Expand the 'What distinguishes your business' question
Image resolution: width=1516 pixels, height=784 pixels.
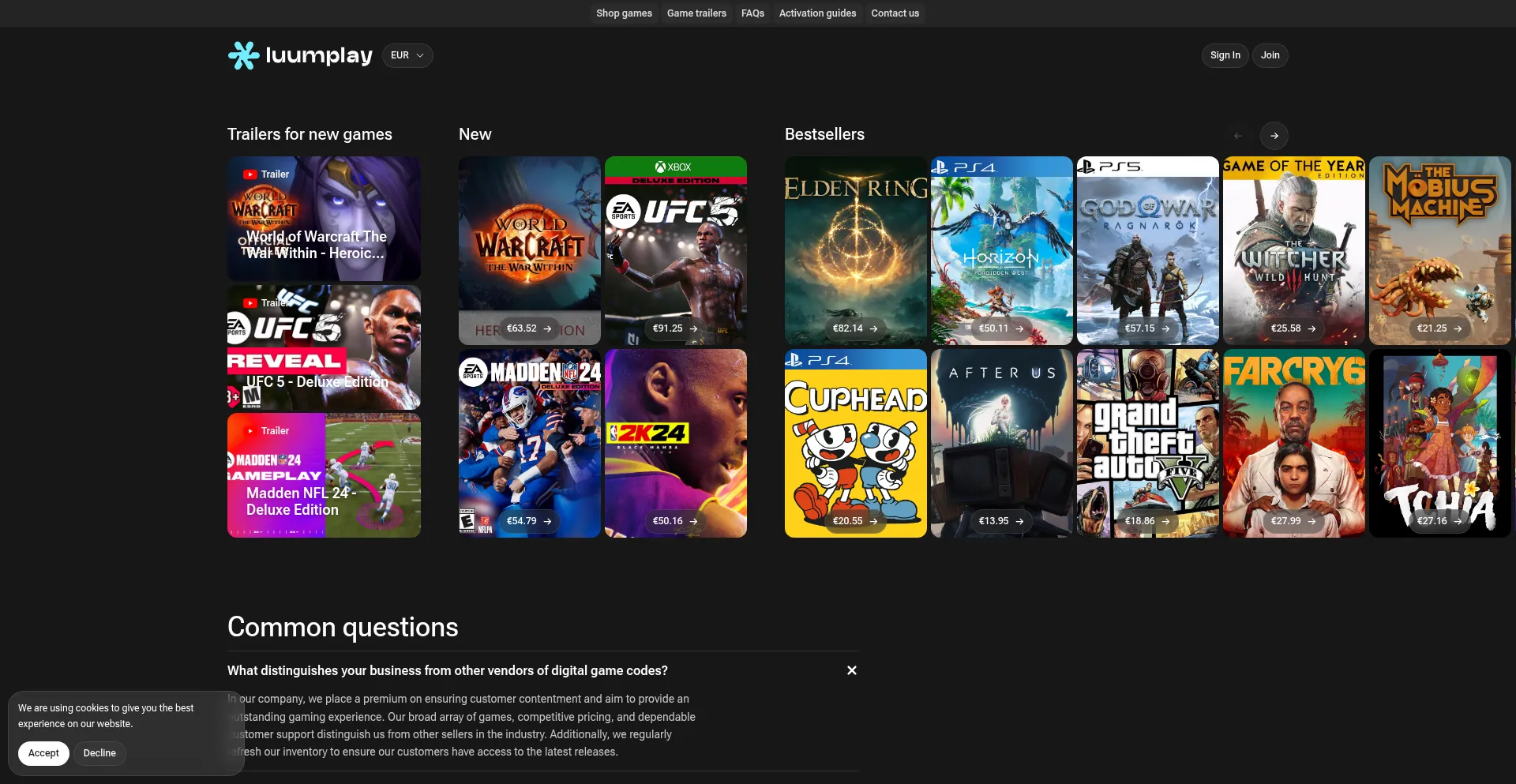(x=447, y=670)
